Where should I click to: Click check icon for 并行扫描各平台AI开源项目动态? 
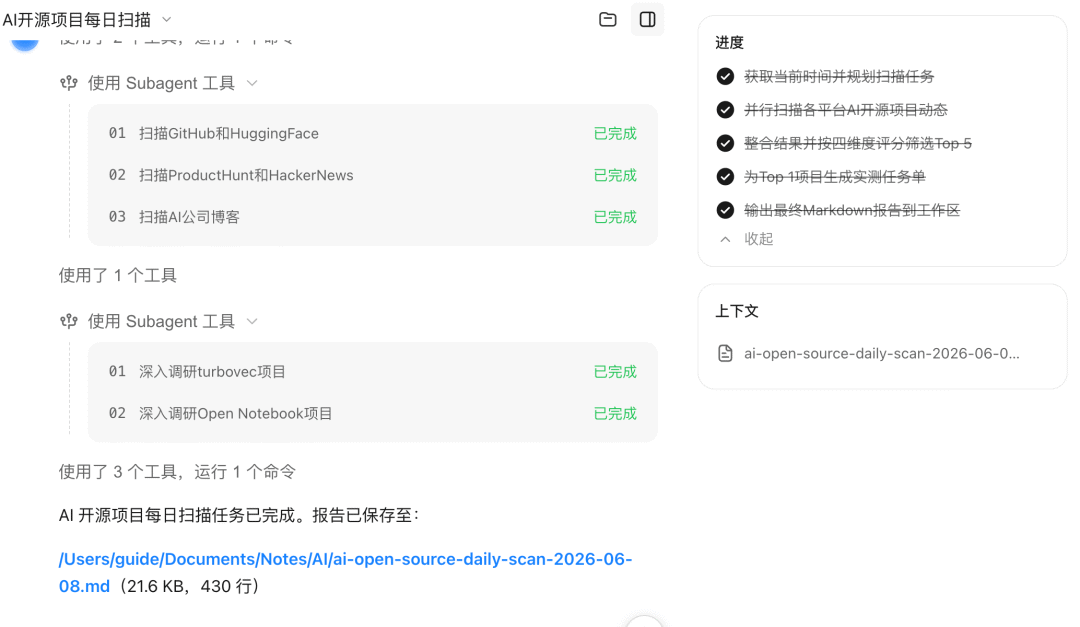point(725,110)
